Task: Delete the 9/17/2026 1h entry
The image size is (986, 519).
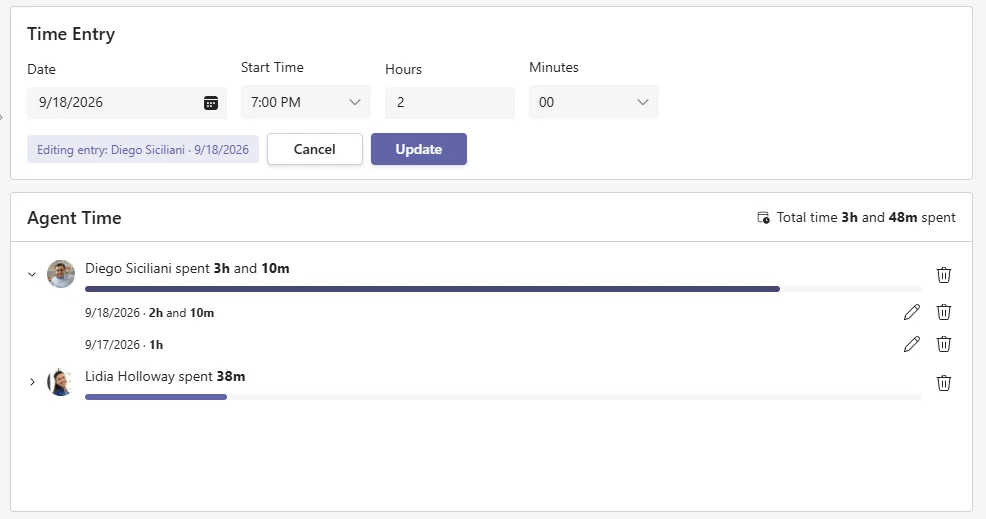Action: [x=943, y=344]
